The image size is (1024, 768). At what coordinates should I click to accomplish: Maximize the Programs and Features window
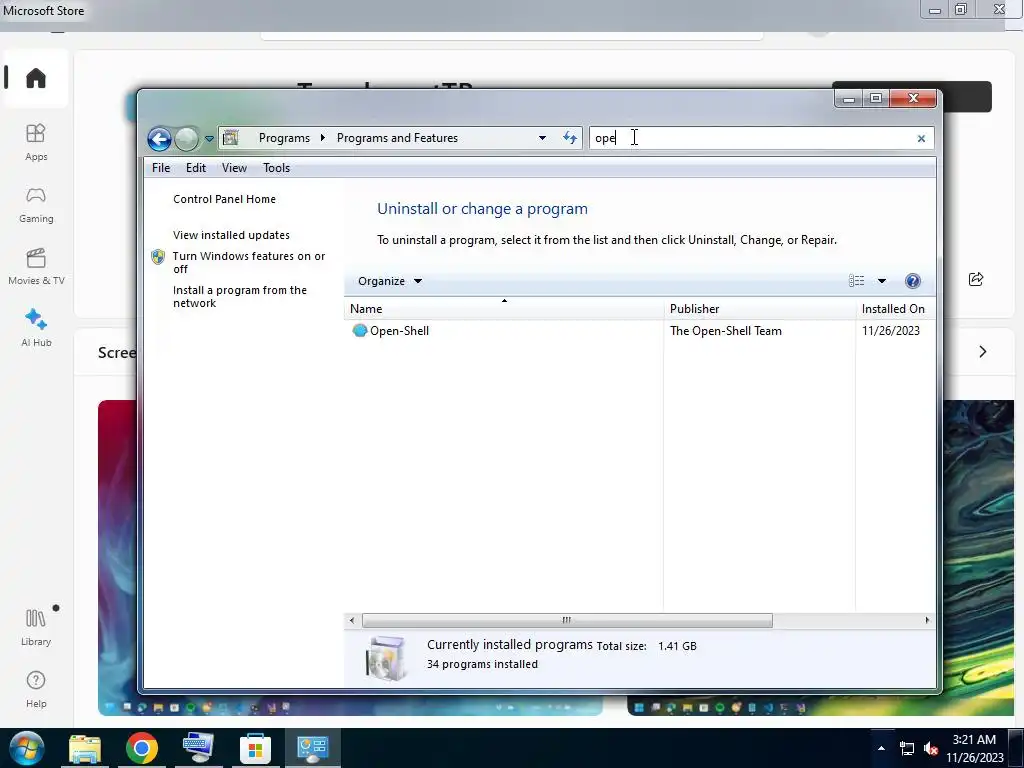(876, 99)
